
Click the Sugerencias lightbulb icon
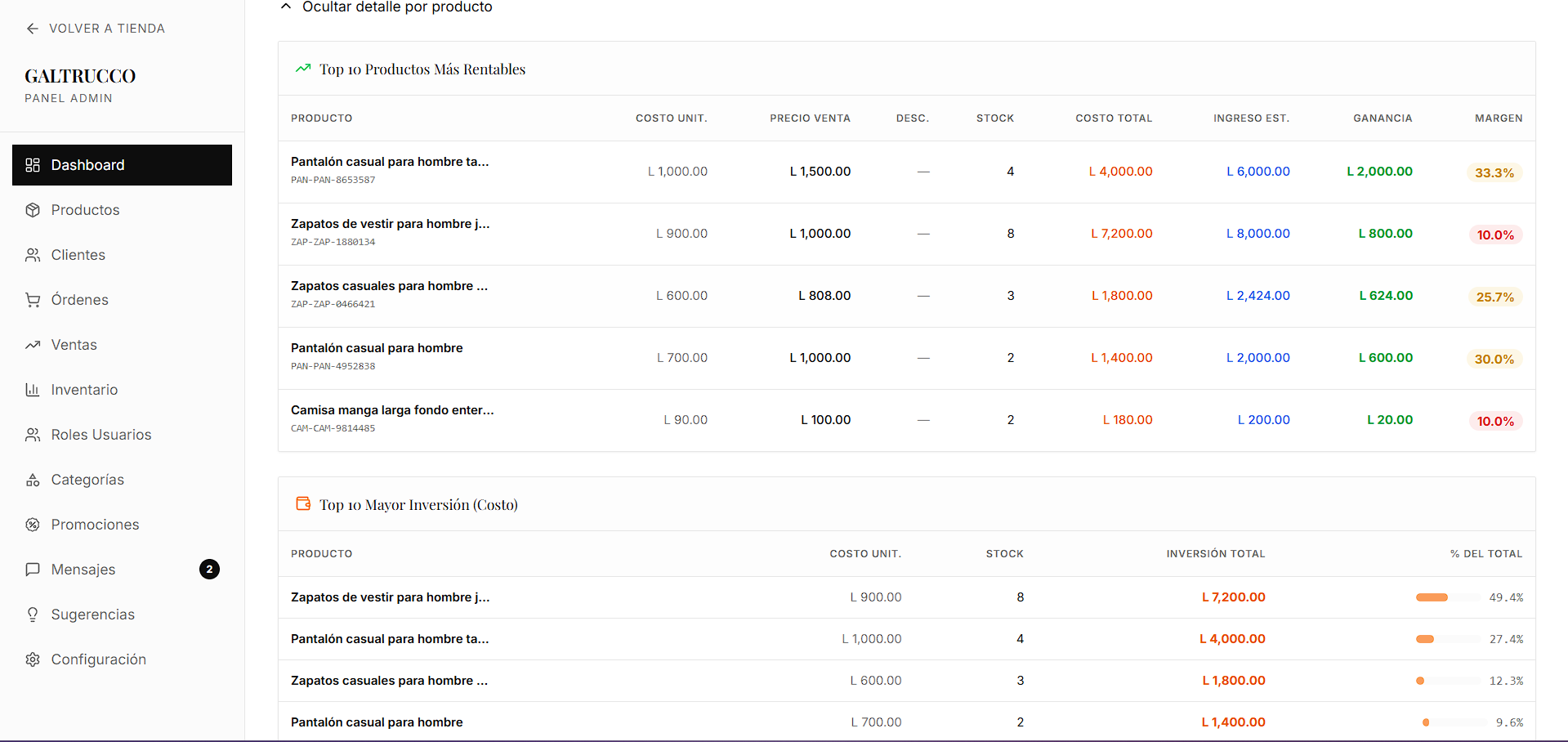click(x=33, y=615)
